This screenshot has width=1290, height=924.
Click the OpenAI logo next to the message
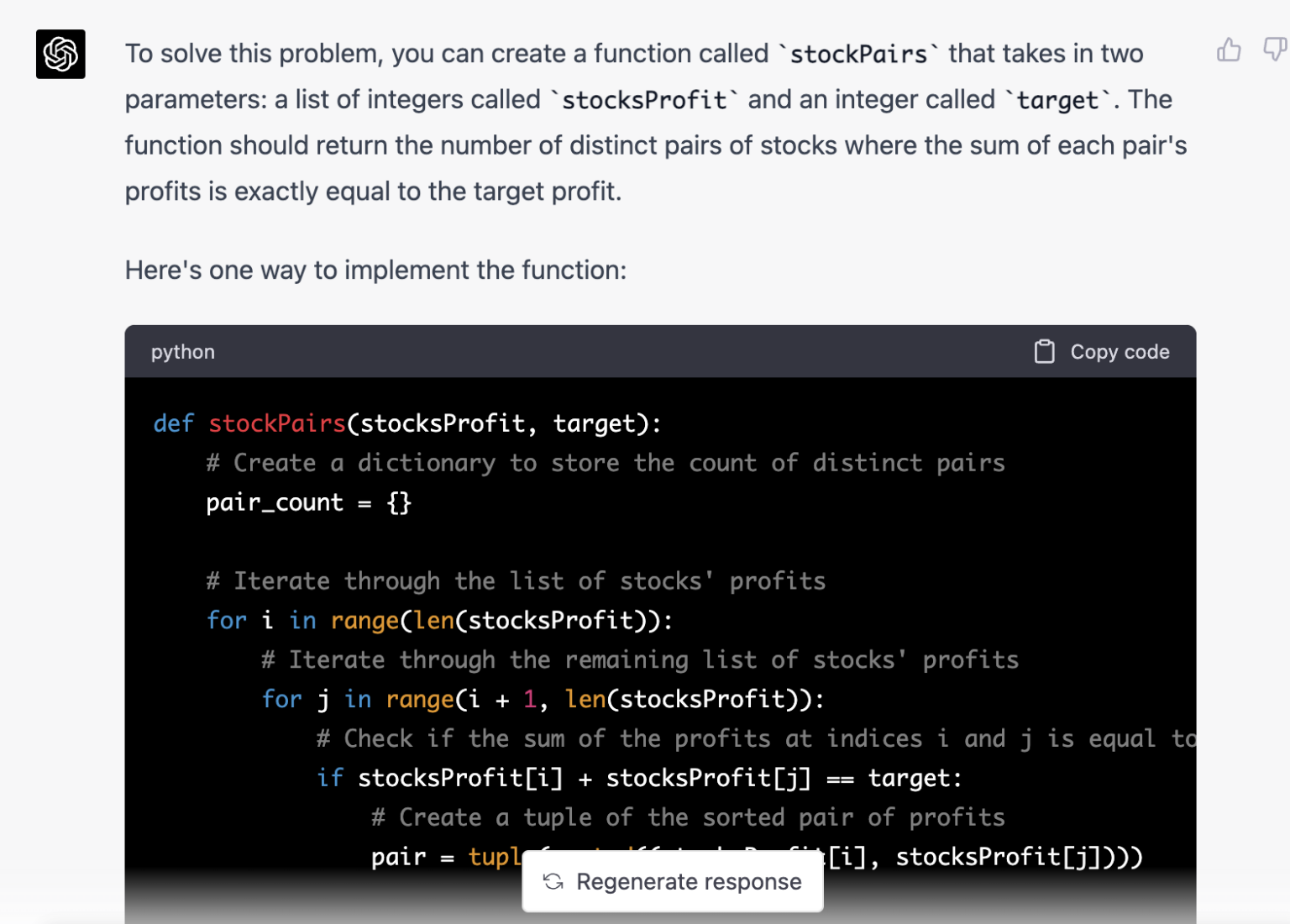coord(60,54)
